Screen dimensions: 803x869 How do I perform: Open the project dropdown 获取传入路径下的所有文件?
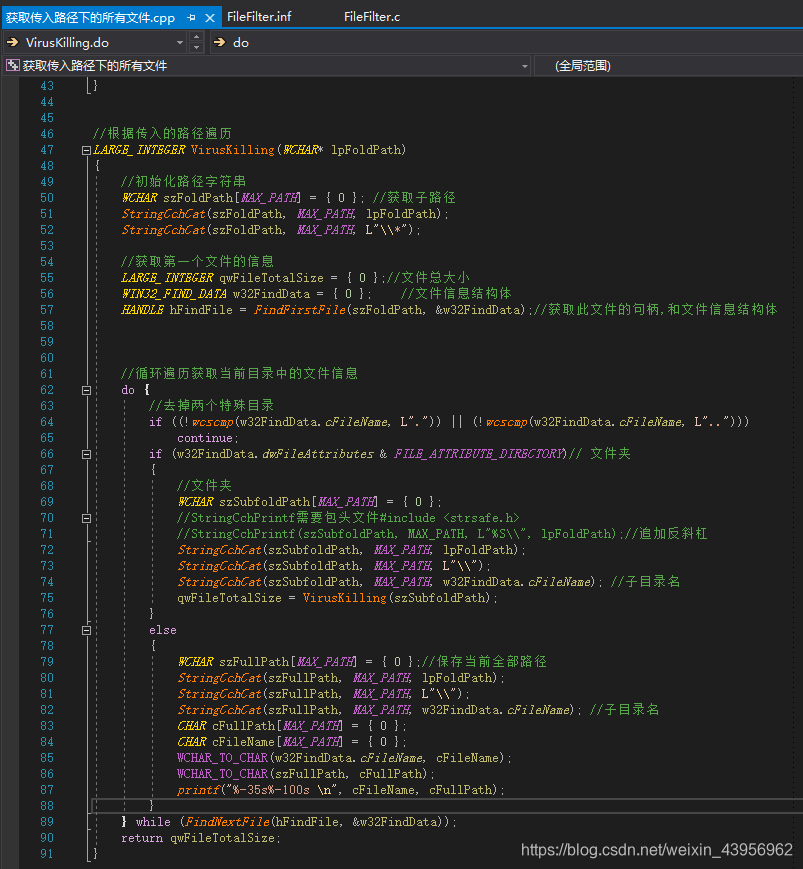click(x=524, y=66)
